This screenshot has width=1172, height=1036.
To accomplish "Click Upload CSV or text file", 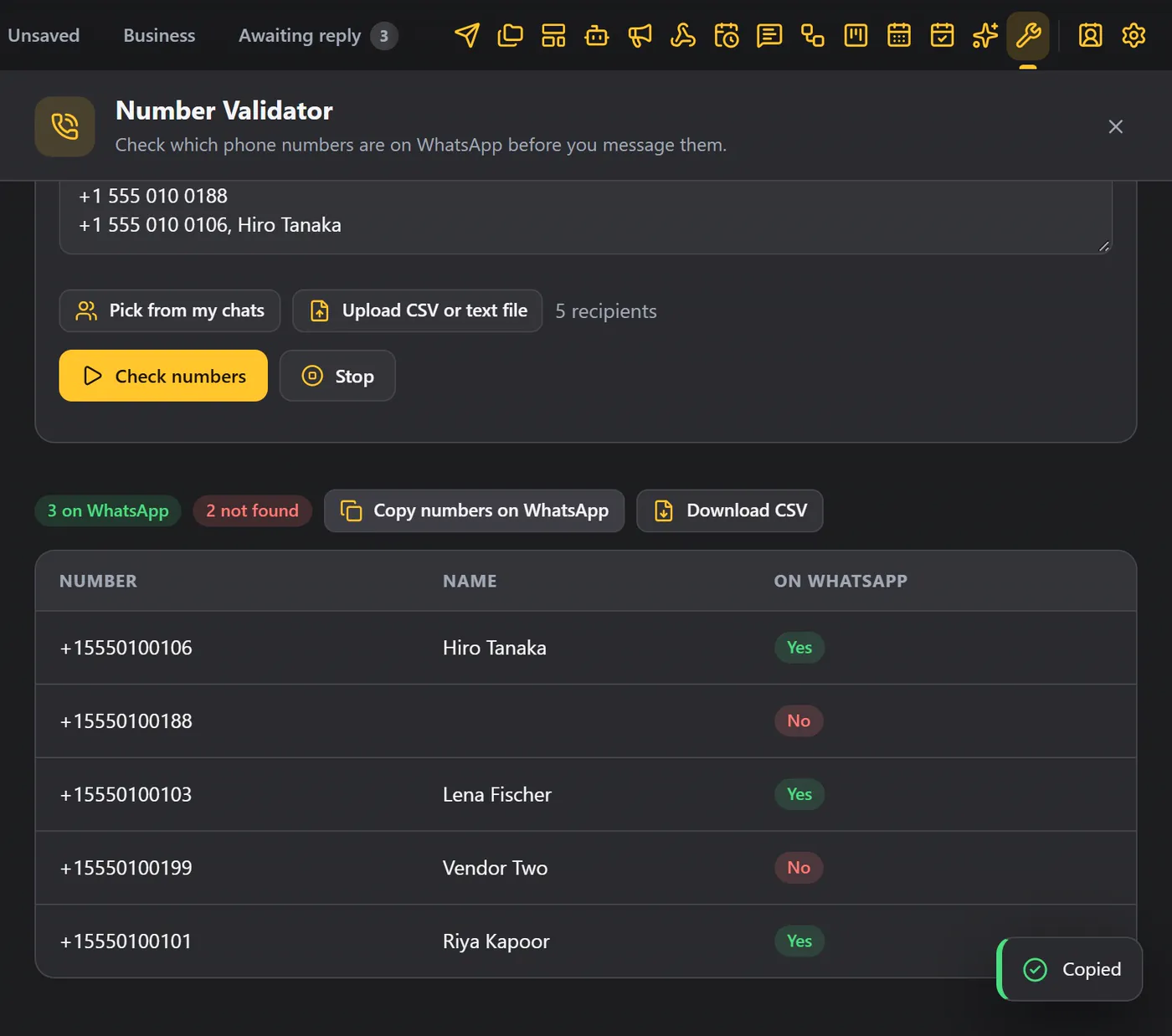I will (418, 310).
